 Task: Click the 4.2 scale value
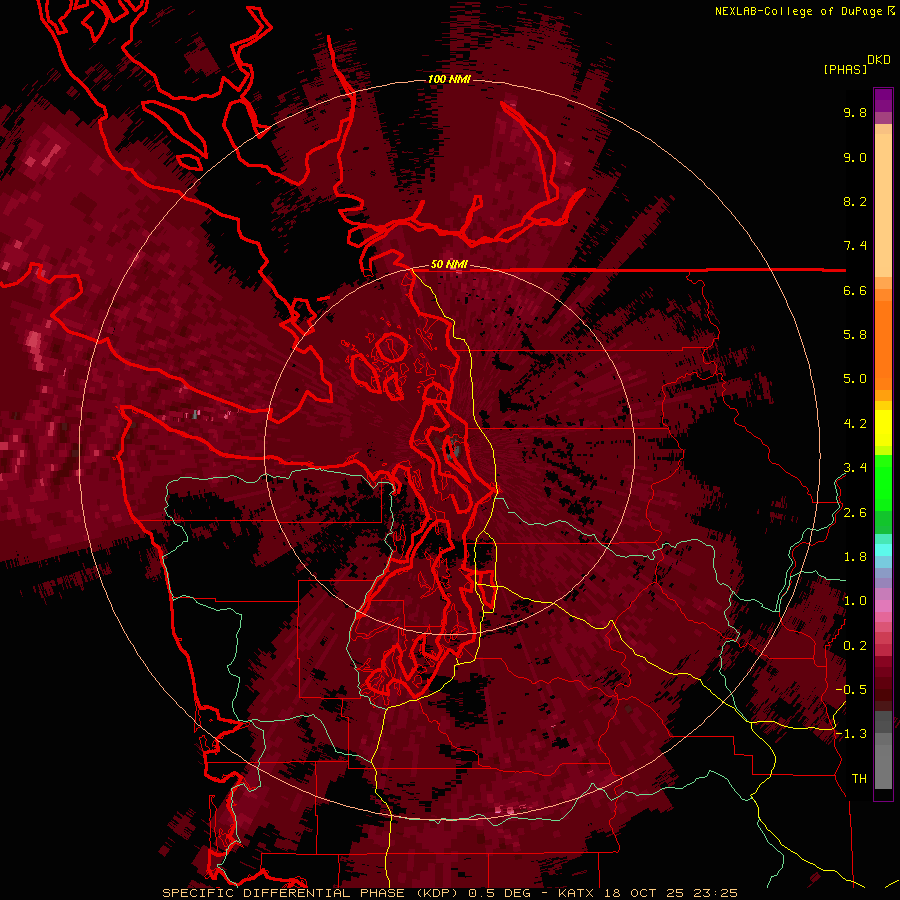coord(855,424)
